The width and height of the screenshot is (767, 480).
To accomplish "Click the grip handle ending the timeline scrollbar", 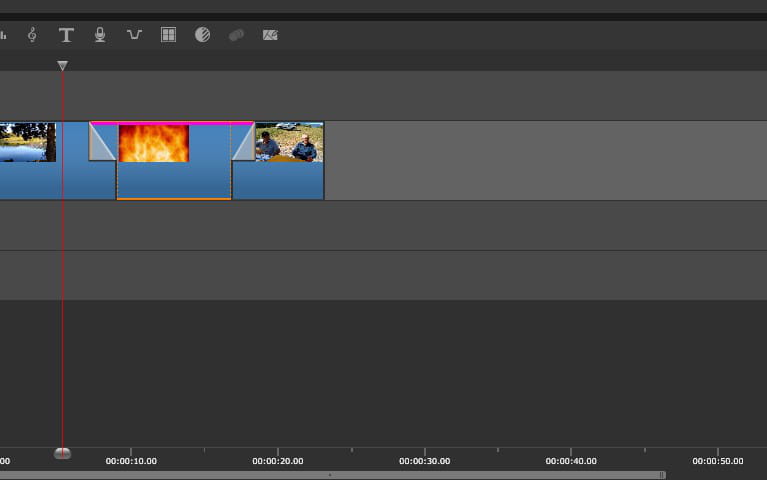I will click(662, 475).
